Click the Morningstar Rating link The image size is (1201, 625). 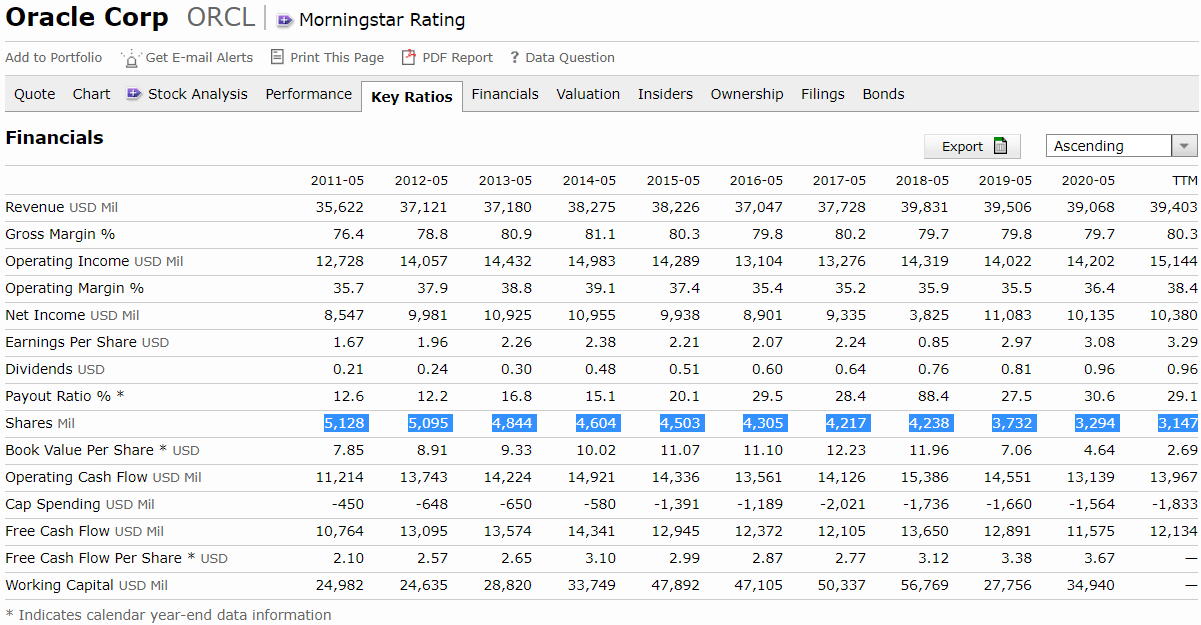[x=382, y=20]
